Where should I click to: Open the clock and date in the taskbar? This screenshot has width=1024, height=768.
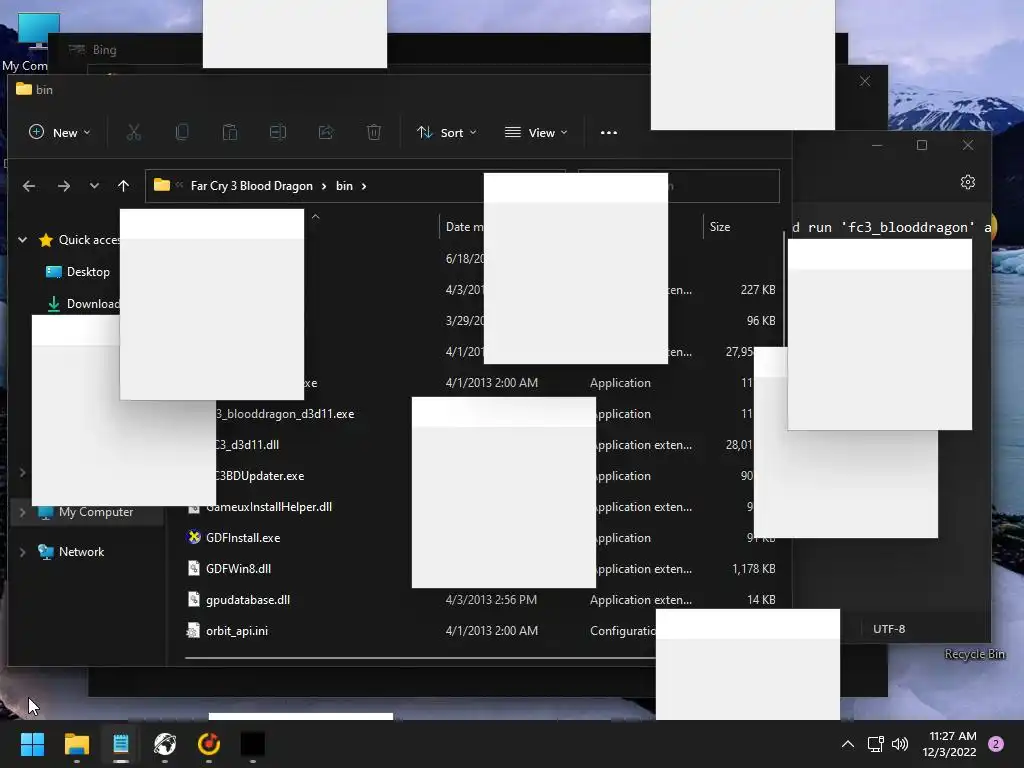click(x=950, y=744)
